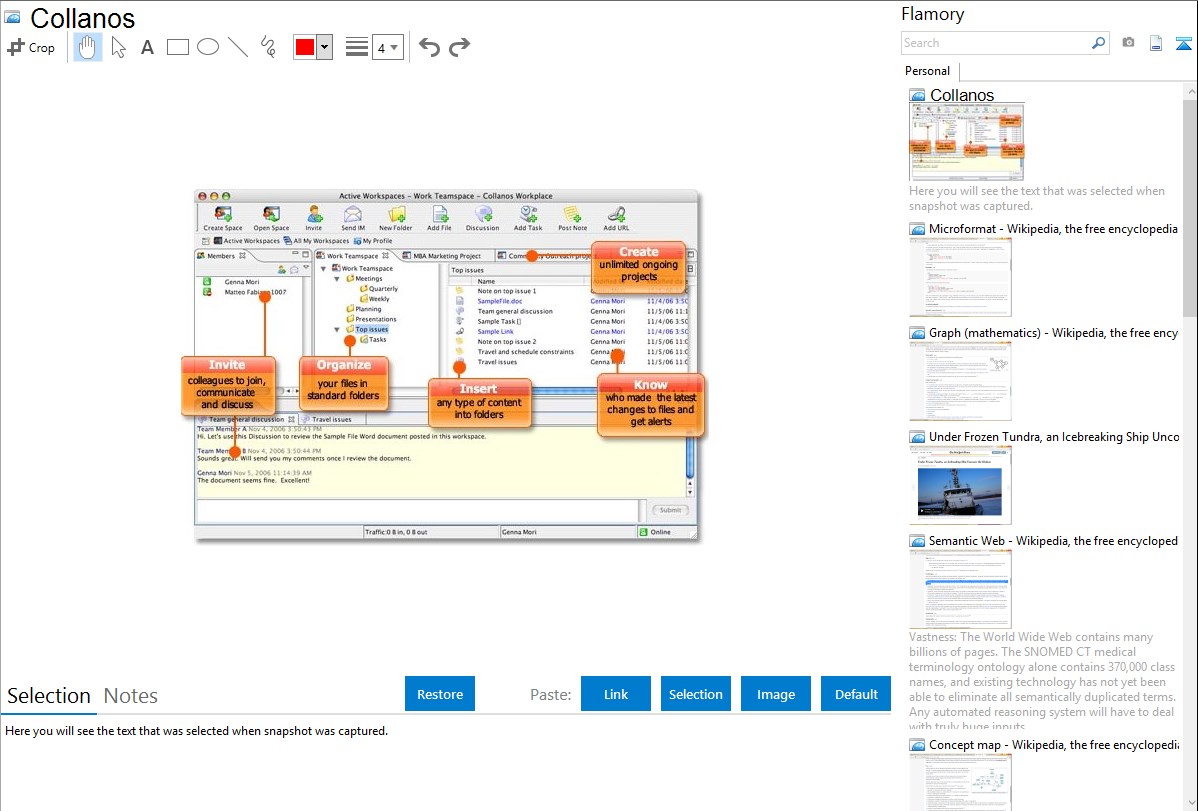Click the icon beside the Semantic Web entry
Image resolution: width=1198 pixels, height=811 pixels.
coord(917,540)
